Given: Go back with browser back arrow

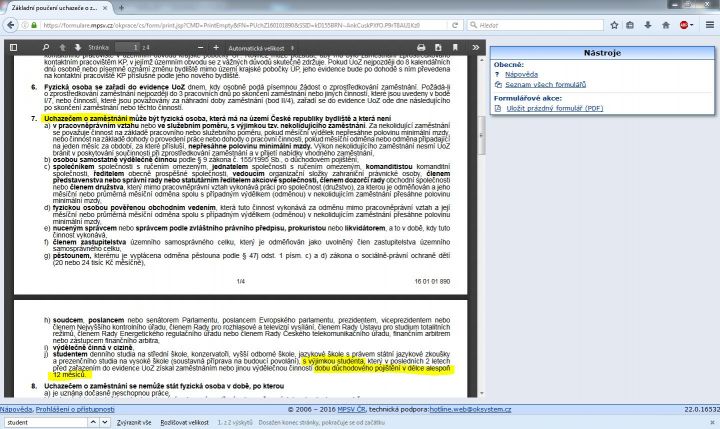Looking at the screenshot, I should click(11, 25).
